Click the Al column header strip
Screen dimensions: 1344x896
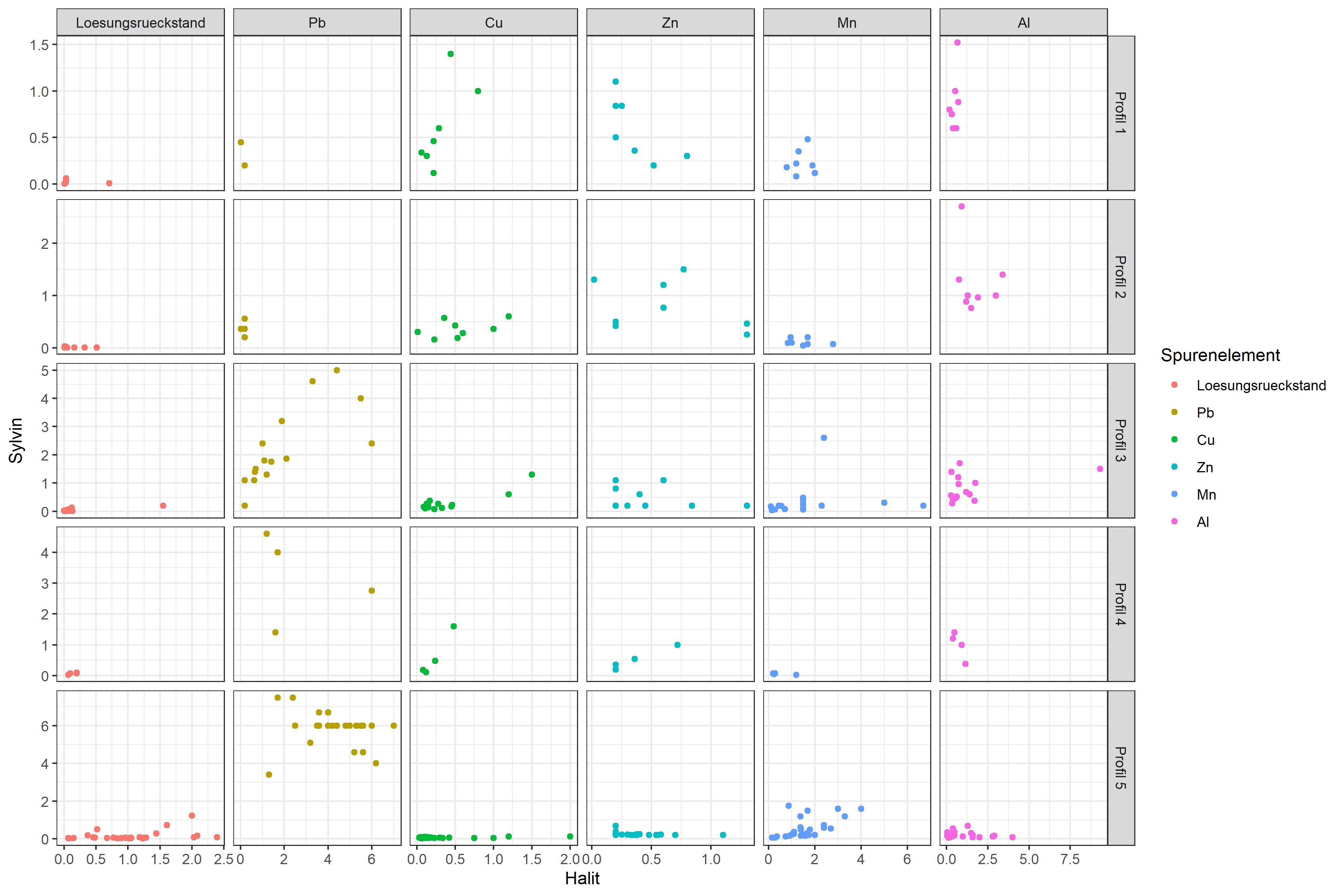[1023, 23]
